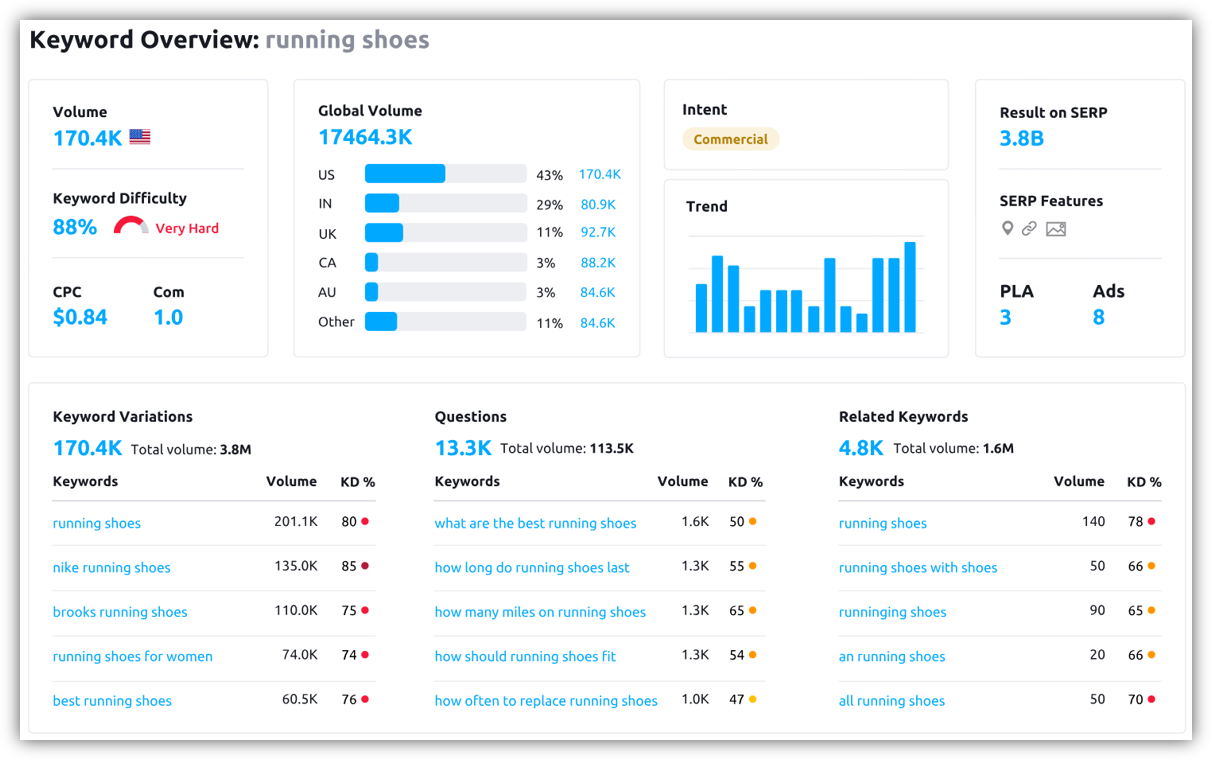Viewport: 1212px width, 760px height.
Task: Open the 'nike running shoes' keyword link
Action: 111,567
